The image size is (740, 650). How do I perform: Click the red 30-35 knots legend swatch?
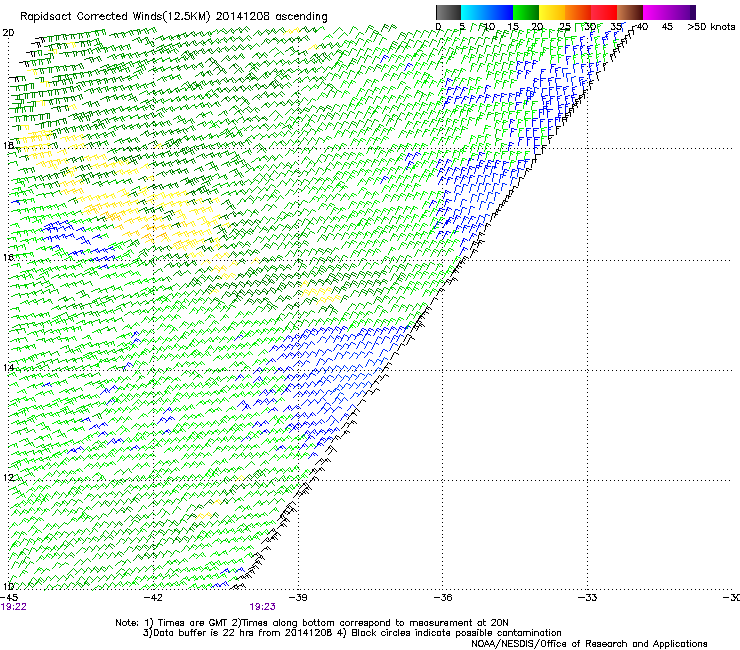(604, 12)
